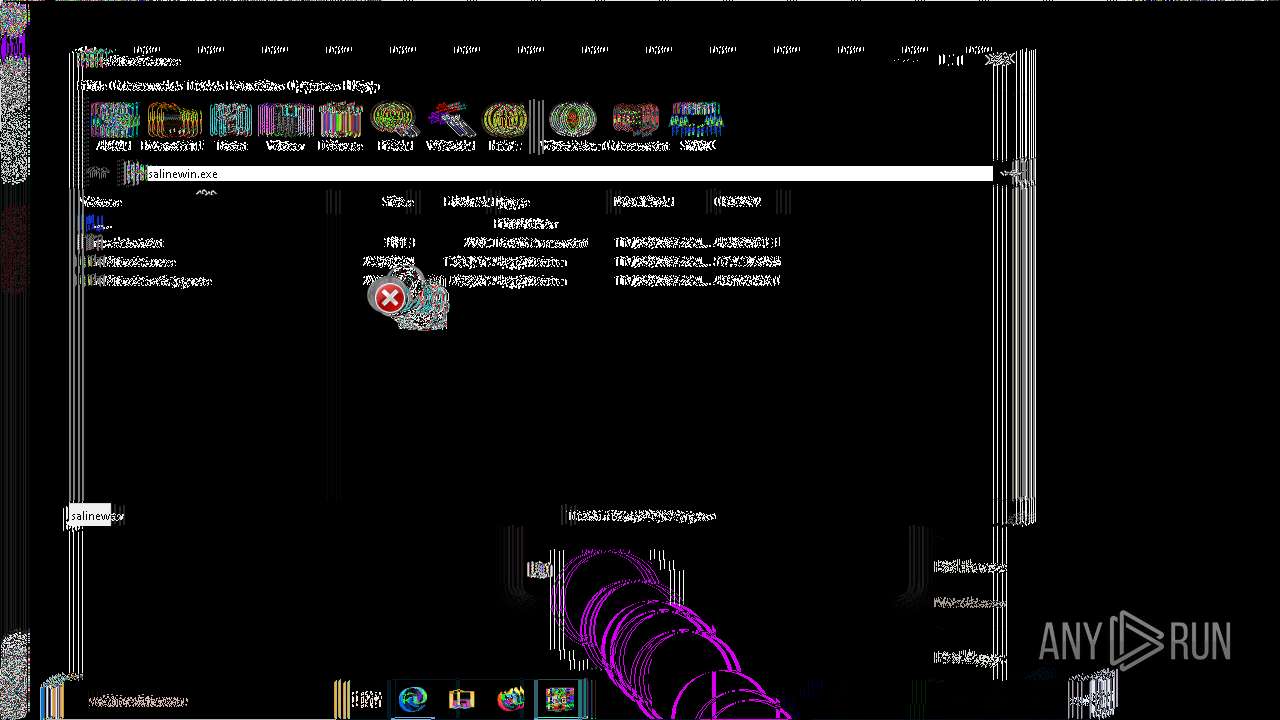Click the Delete toolbar icon
Image resolution: width=1280 pixels, height=720 pixels.
[x=340, y=126]
